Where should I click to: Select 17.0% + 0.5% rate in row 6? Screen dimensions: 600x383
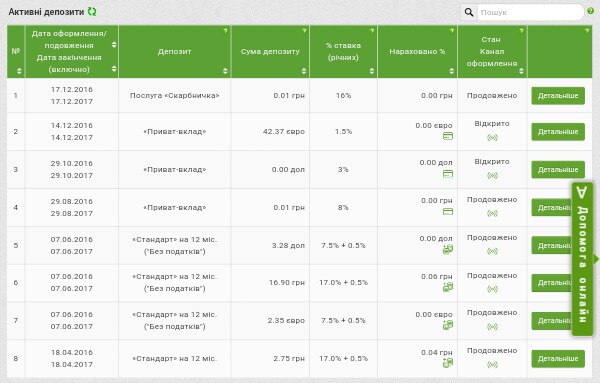click(x=344, y=283)
